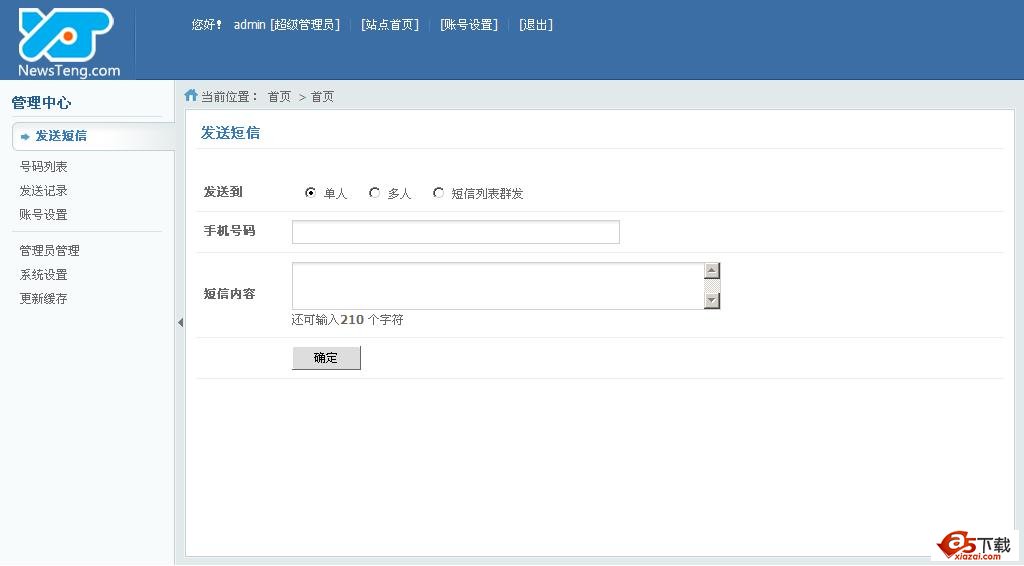Screen dimensions: 1024x566
Task: Click the admin [超级管理员] user text
Action: (x=287, y=25)
